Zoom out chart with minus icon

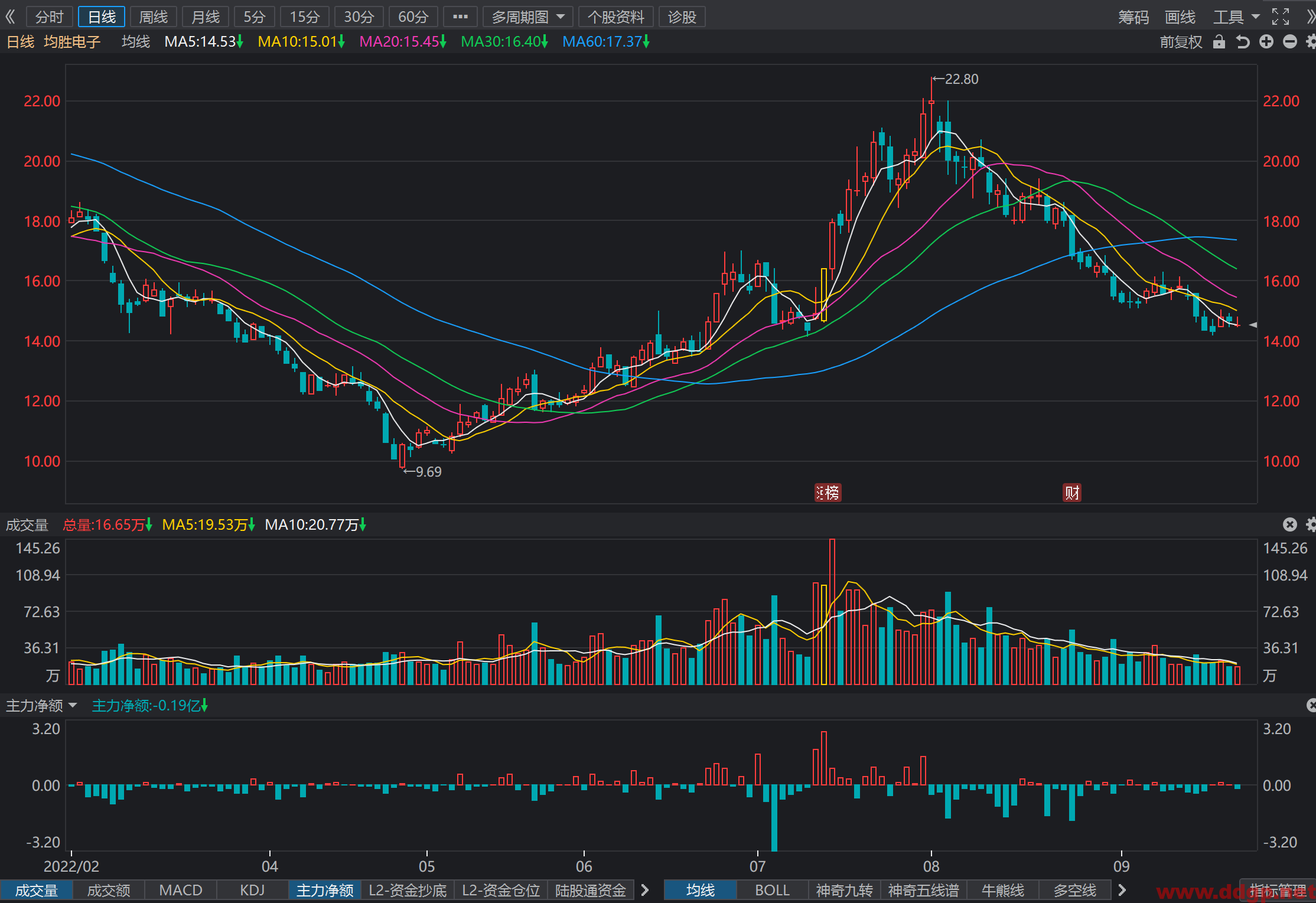1290,41
